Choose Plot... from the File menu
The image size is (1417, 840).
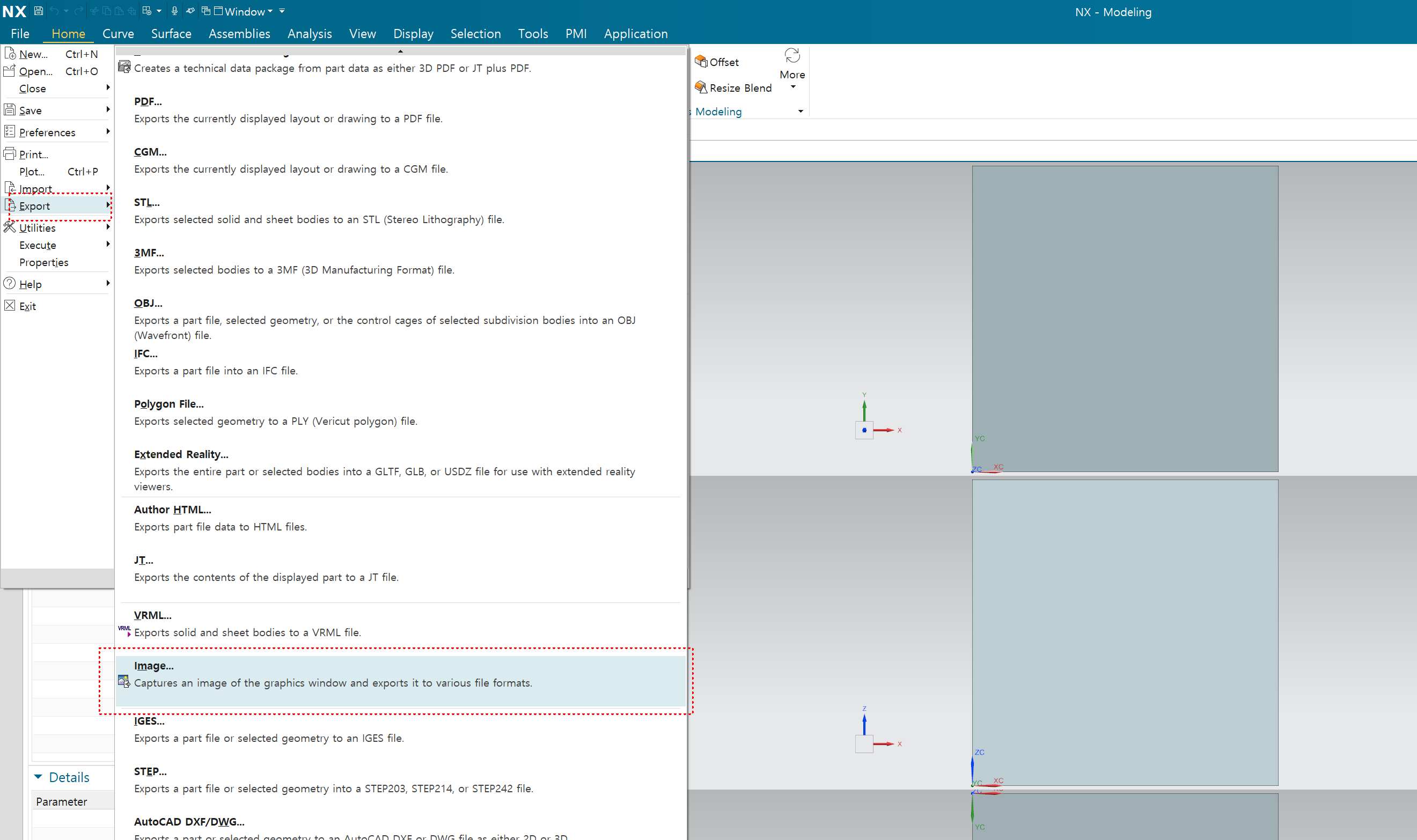coord(57,172)
